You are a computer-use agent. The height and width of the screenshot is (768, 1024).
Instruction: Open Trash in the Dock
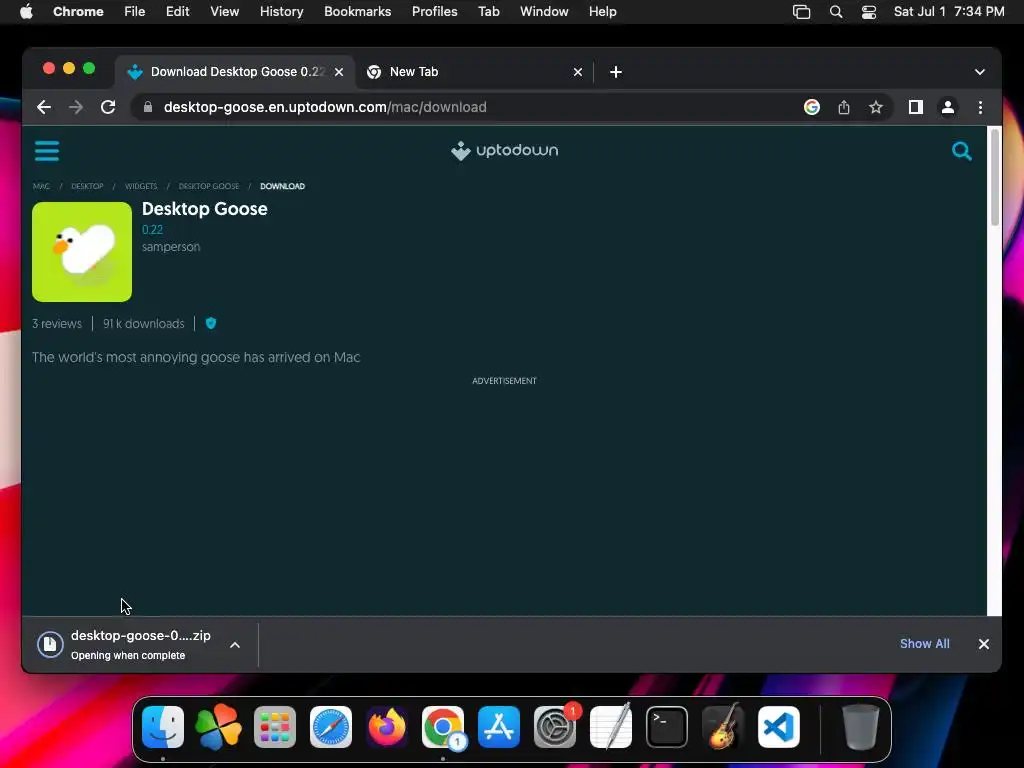point(861,727)
